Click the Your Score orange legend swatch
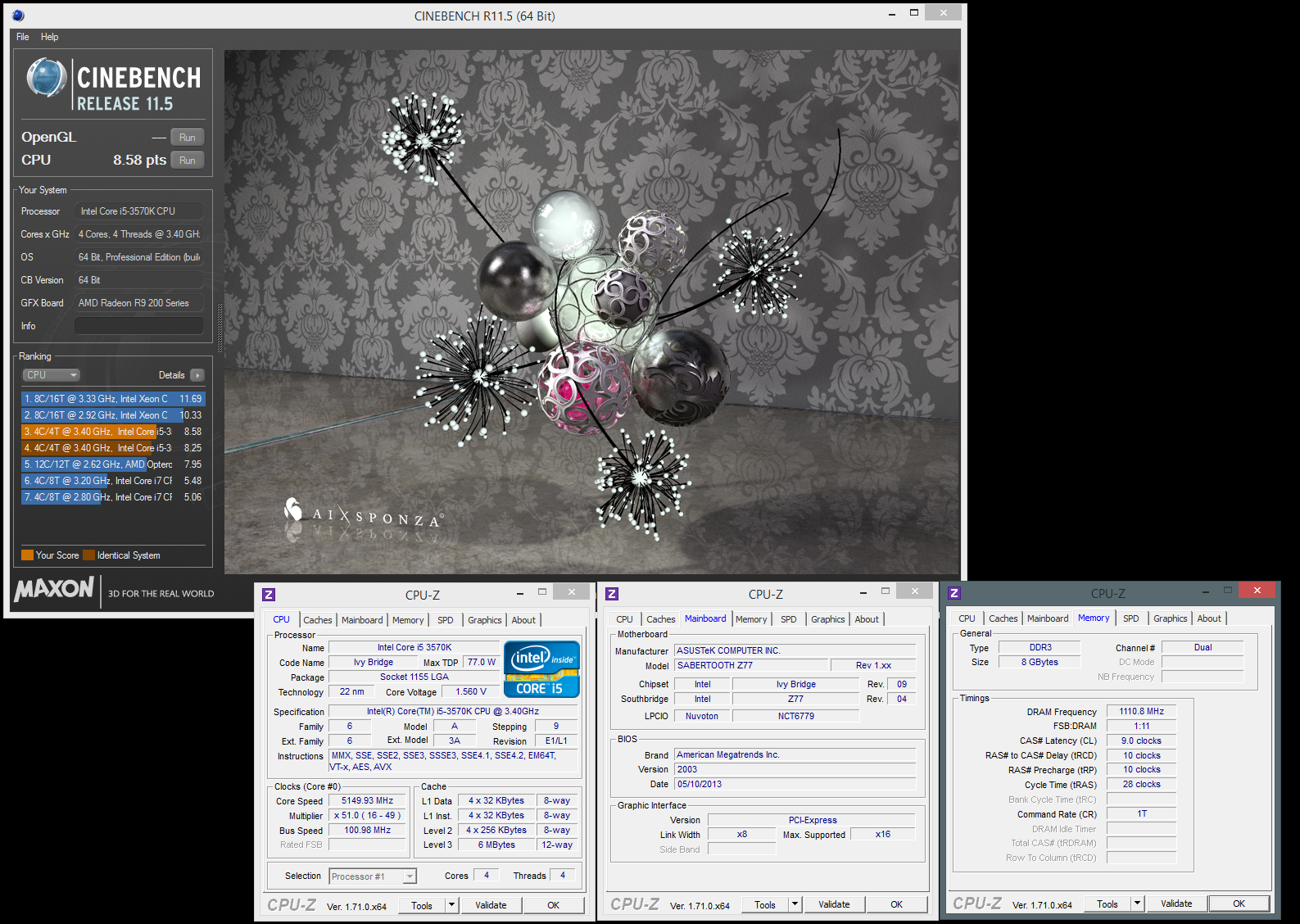 pyautogui.click(x=27, y=555)
